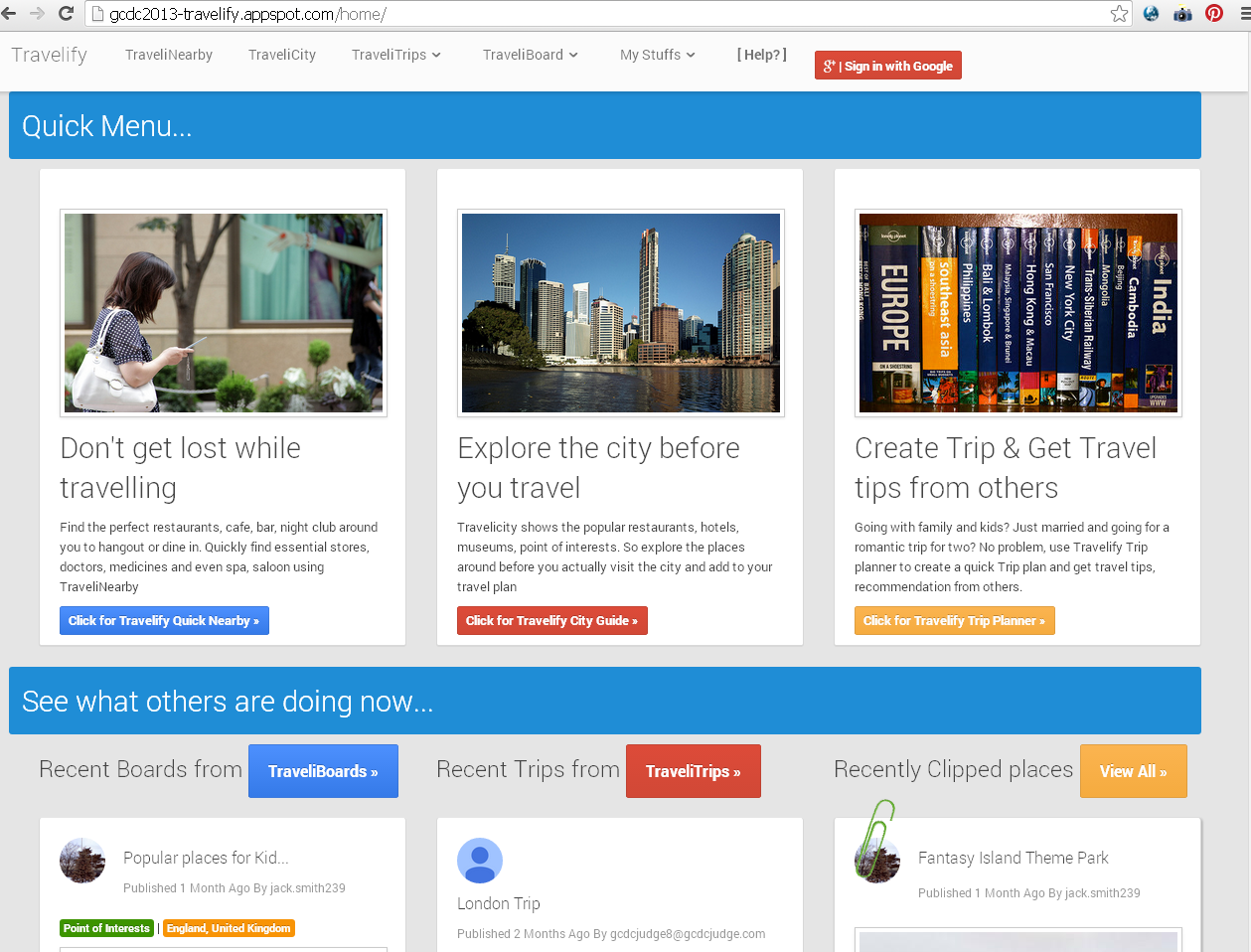
Task: Click the London Trip user avatar icon
Action: click(480, 861)
